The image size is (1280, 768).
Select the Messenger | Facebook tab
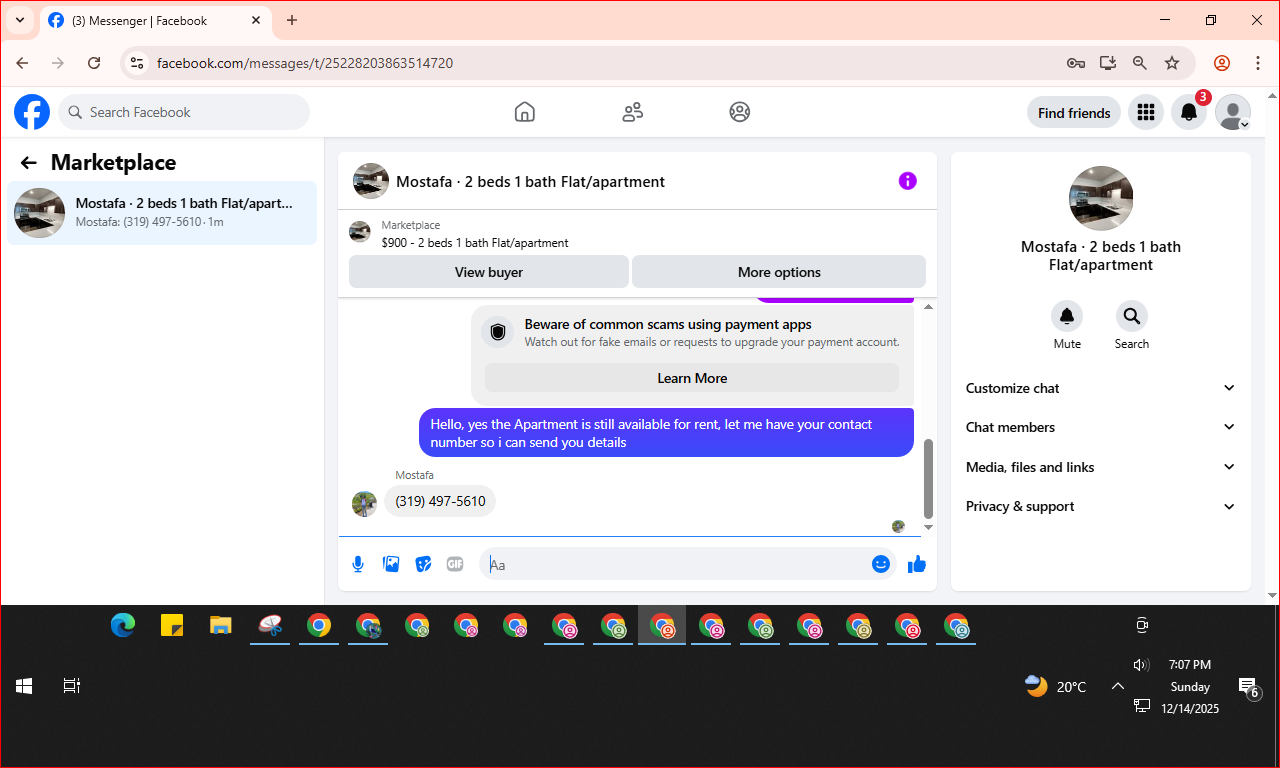(155, 20)
